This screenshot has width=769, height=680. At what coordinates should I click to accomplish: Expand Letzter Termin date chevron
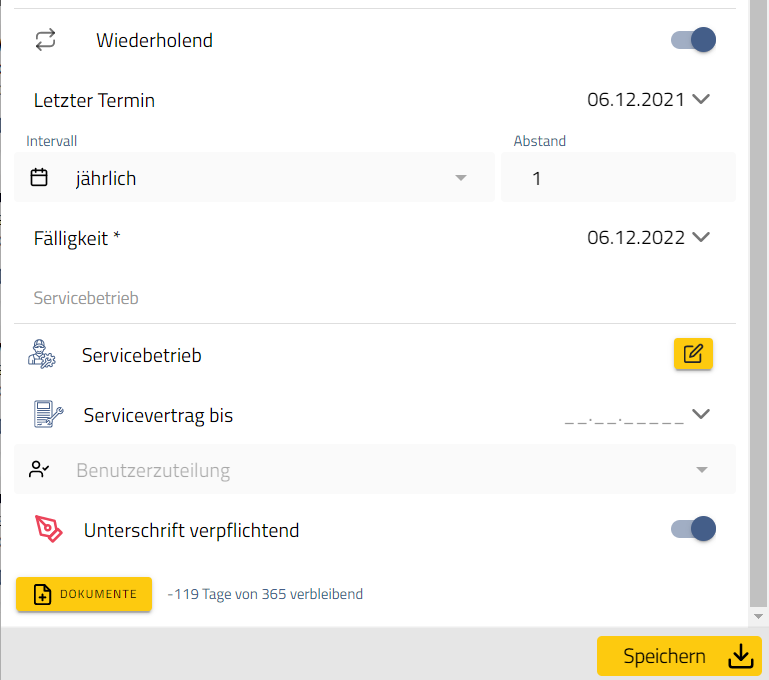(x=701, y=99)
